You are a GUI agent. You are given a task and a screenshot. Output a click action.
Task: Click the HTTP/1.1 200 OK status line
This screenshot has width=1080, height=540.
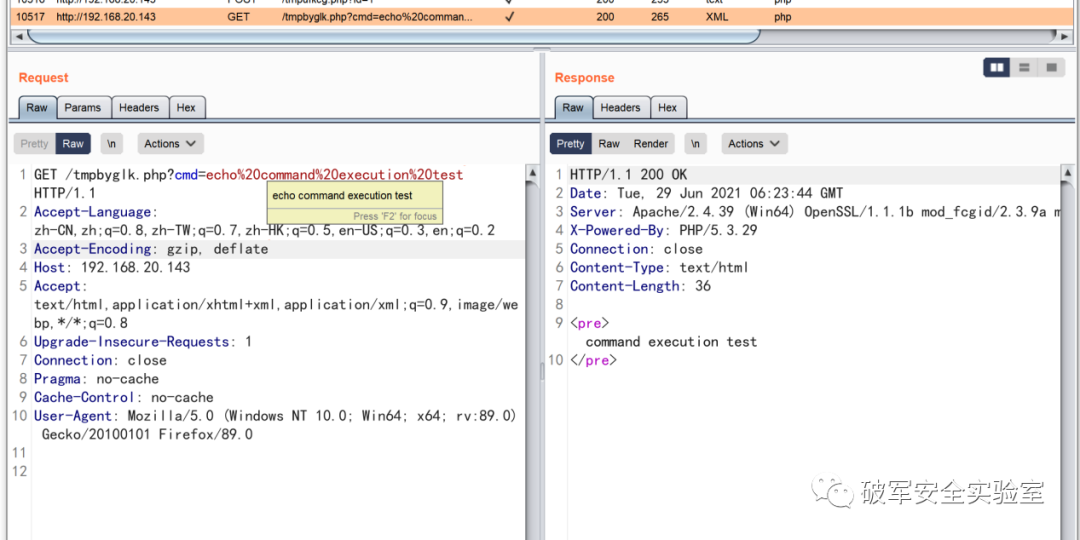[628, 175]
